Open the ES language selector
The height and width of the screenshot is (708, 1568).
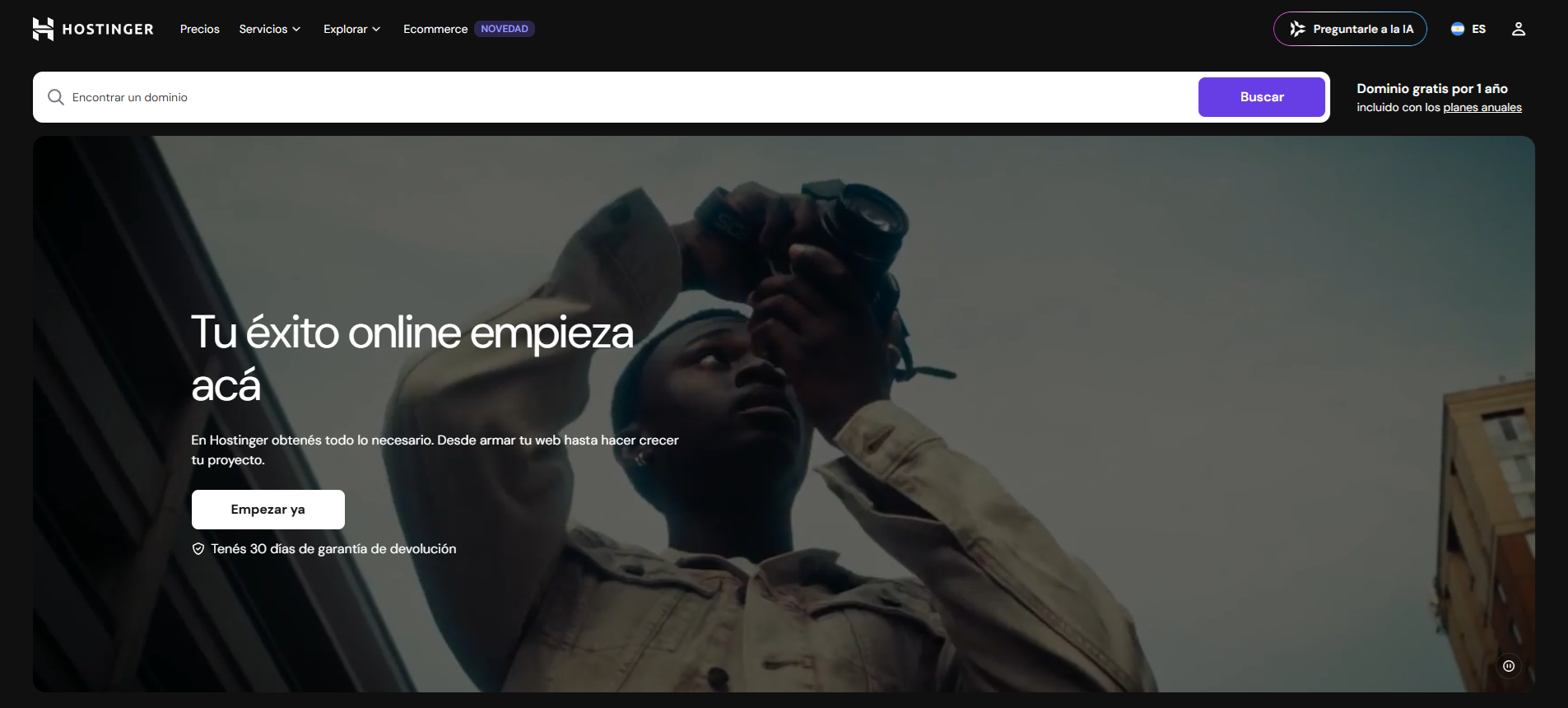1468,29
